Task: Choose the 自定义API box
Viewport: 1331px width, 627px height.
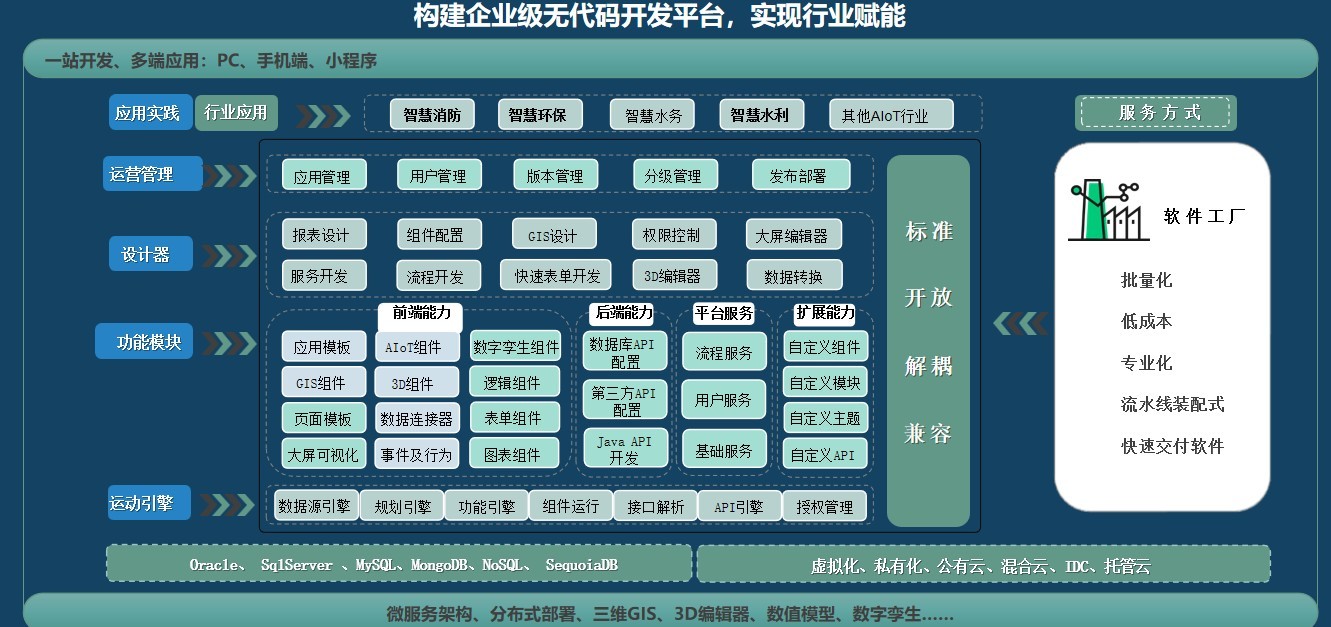Action: [825, 454]
